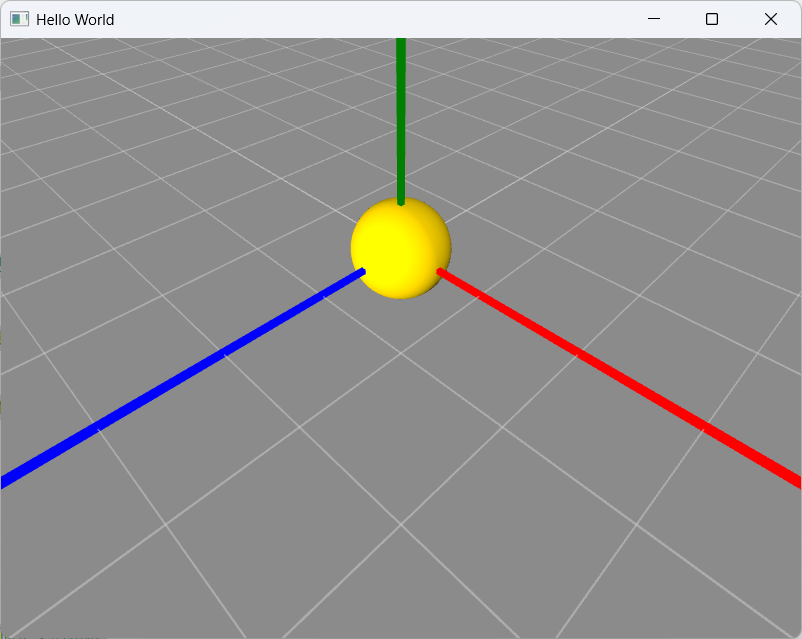Select the blue axis line
The height and width of the screenshot is (639, 802).
click(x=183, y=379)
